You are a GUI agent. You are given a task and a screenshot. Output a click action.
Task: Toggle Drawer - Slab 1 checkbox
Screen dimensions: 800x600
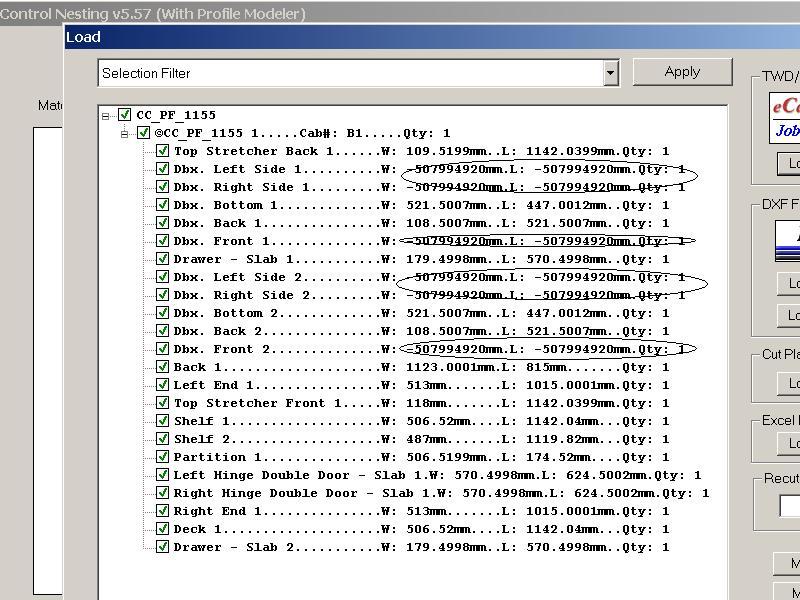coord(162,259)
